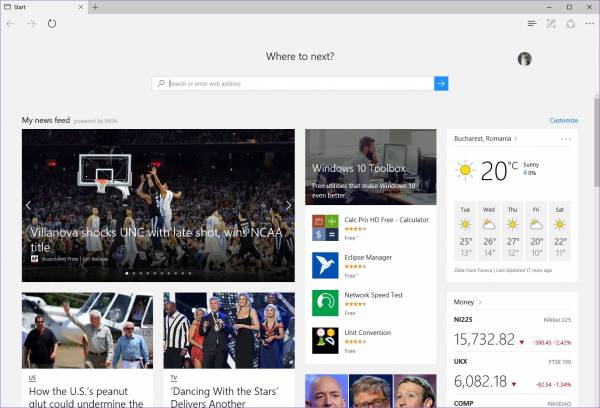Select Friday forecast column

coord(536,231)
